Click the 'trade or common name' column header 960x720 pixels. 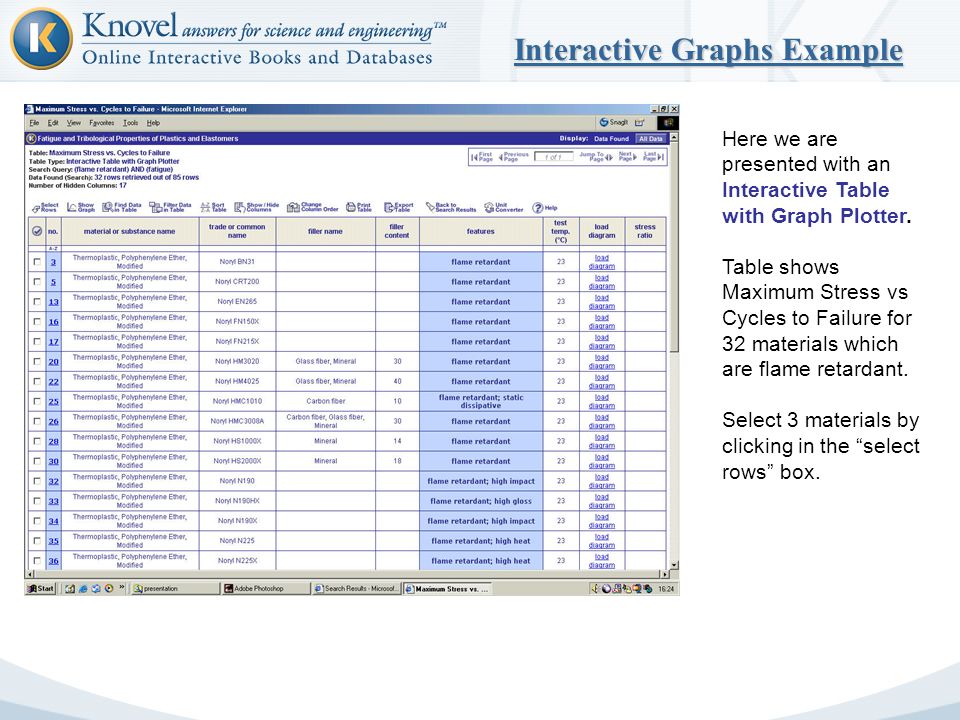(238, 231)
